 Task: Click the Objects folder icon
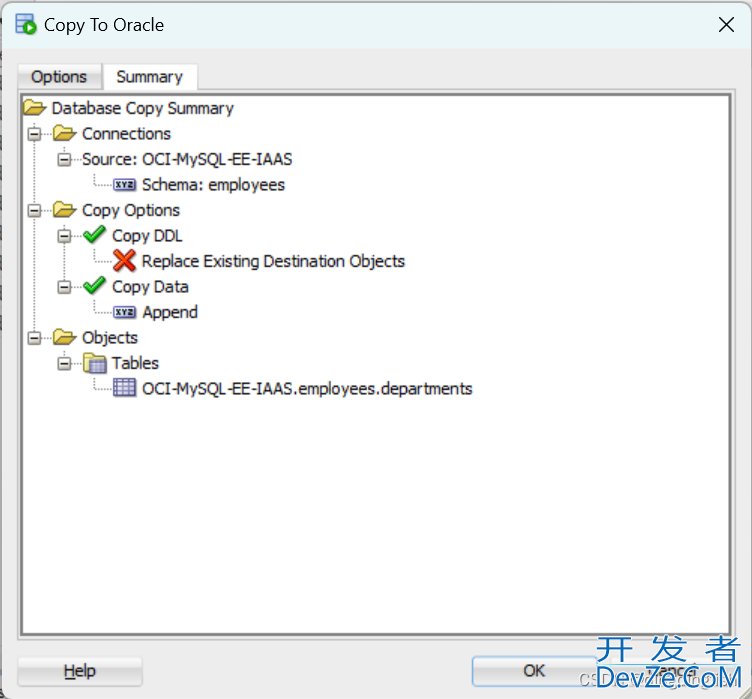pyautogui.click(x=65, y=337)
